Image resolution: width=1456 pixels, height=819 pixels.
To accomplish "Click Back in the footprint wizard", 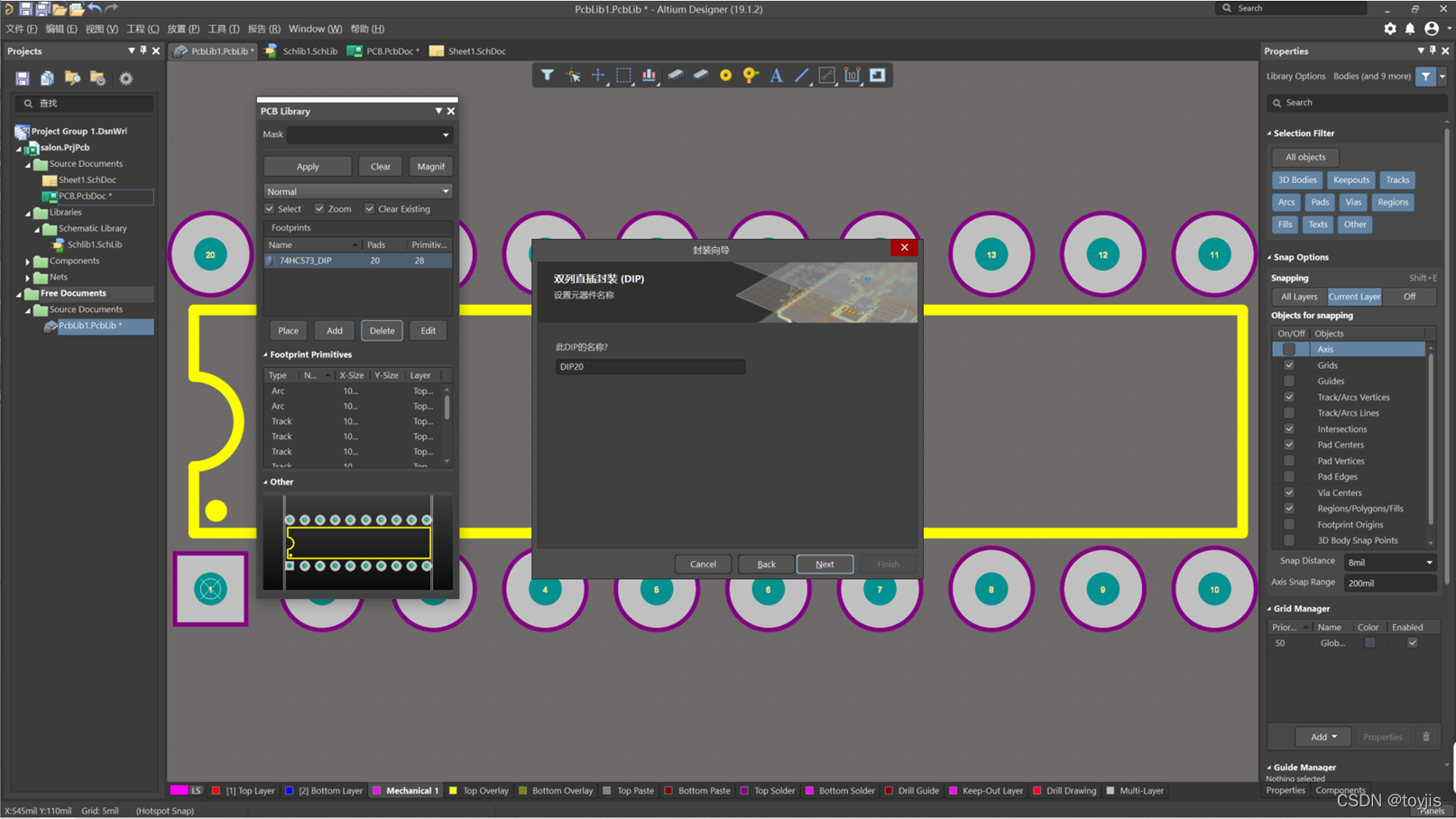I will tap(766, 564).
